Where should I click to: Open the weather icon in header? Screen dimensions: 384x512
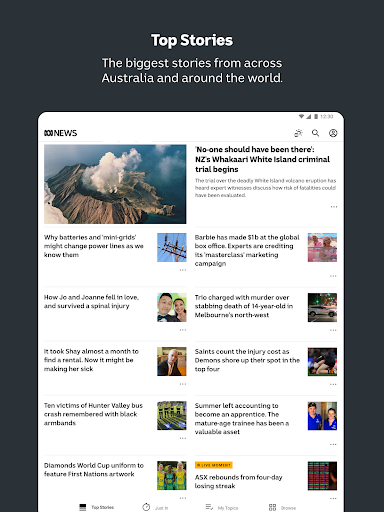point(298,133)
